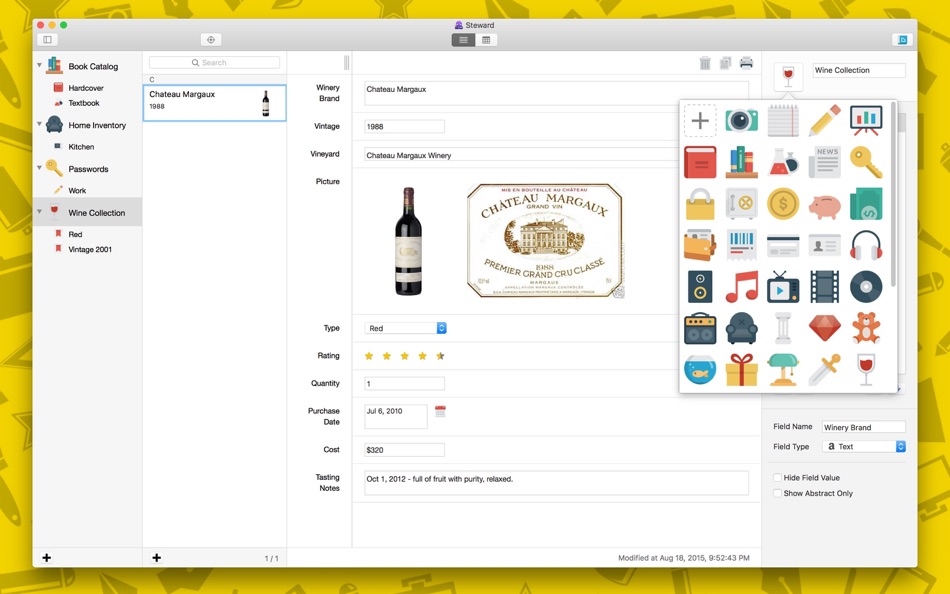950x594 pixels.
Task: Pick the green cash bills icon
Action: [x=866, y=204]
